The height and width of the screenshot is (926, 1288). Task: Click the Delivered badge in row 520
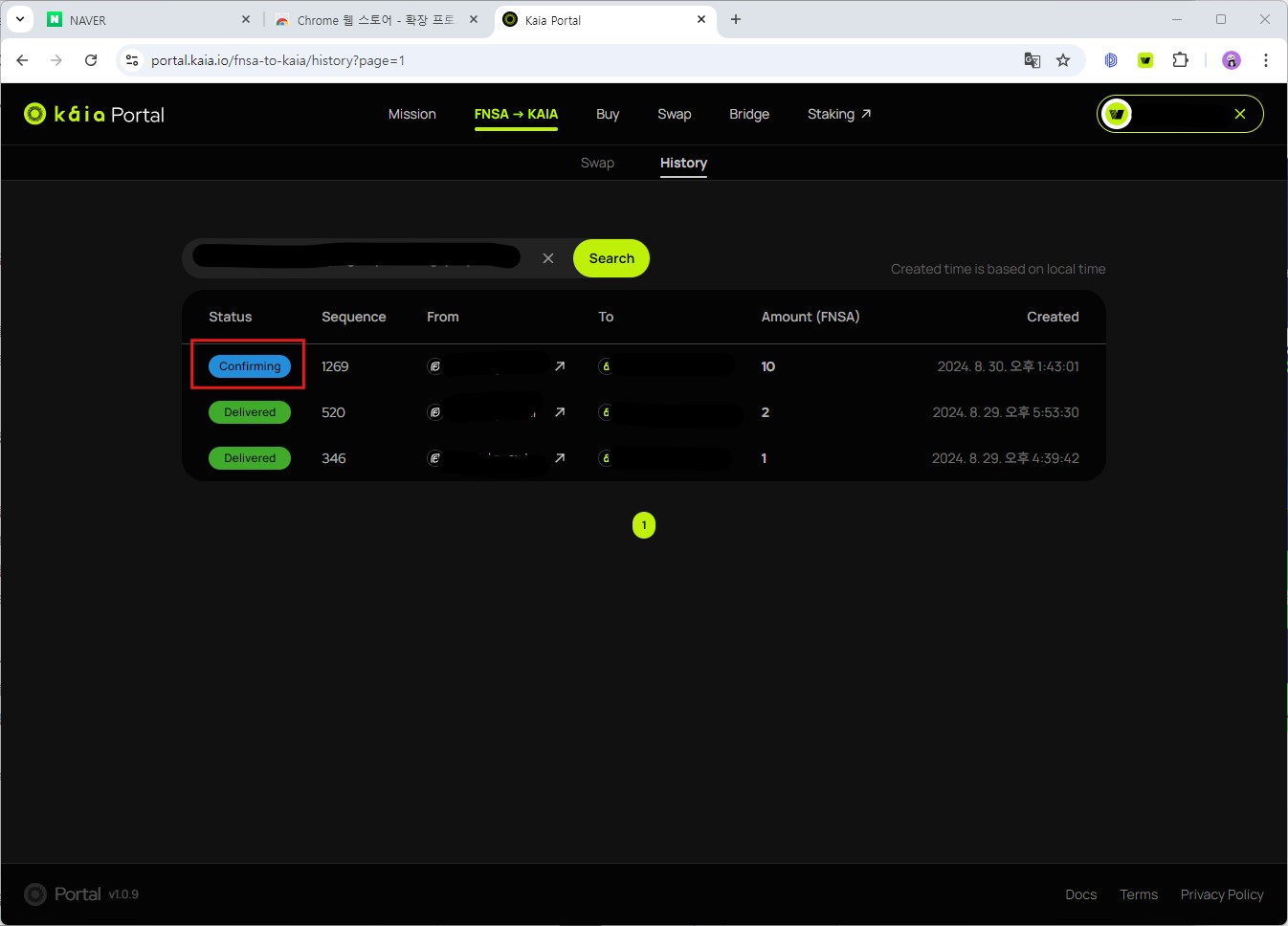tap(250, 412)
